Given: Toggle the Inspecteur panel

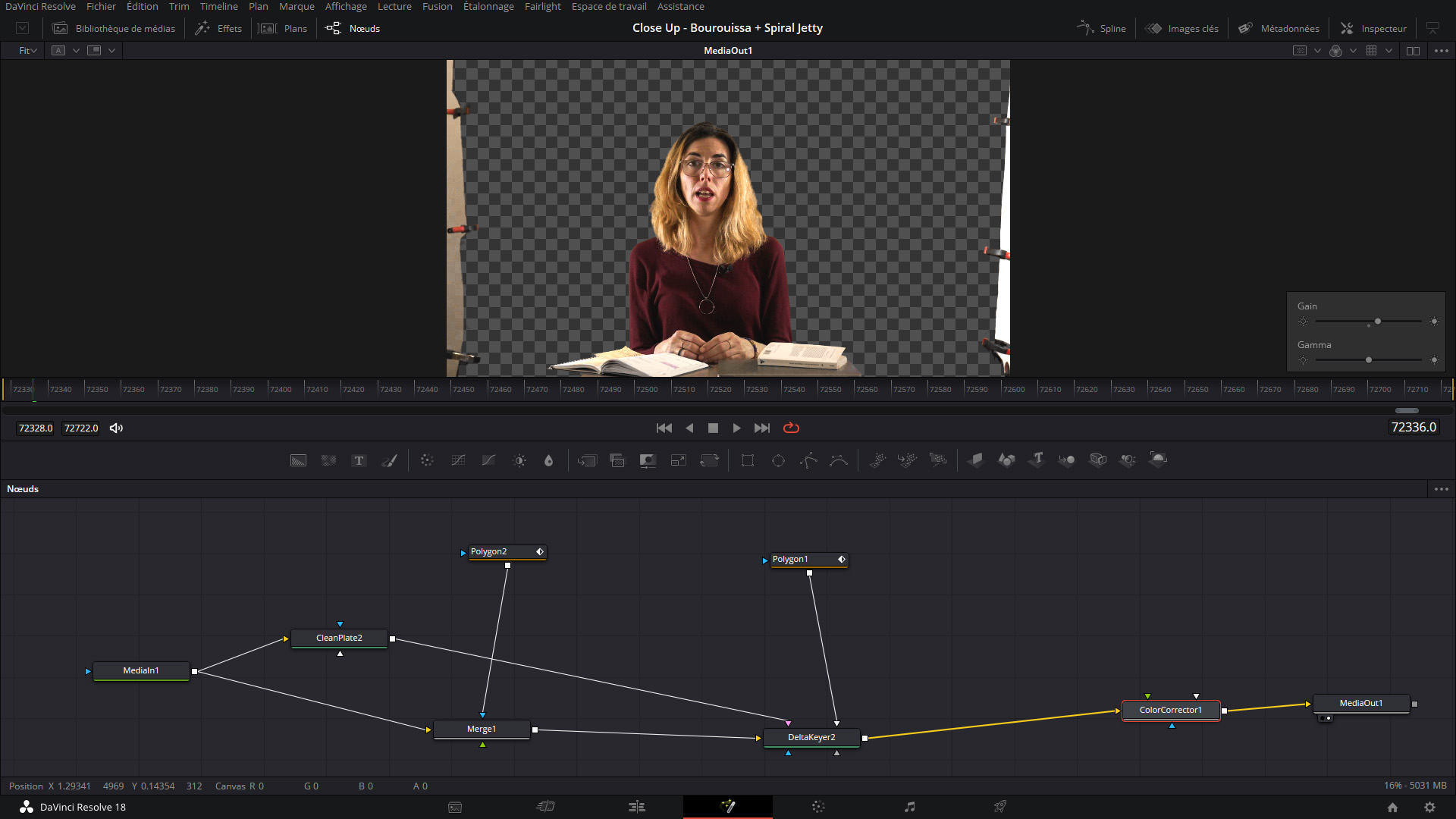Looking at the screenshot, I should tap(1373, 28).
